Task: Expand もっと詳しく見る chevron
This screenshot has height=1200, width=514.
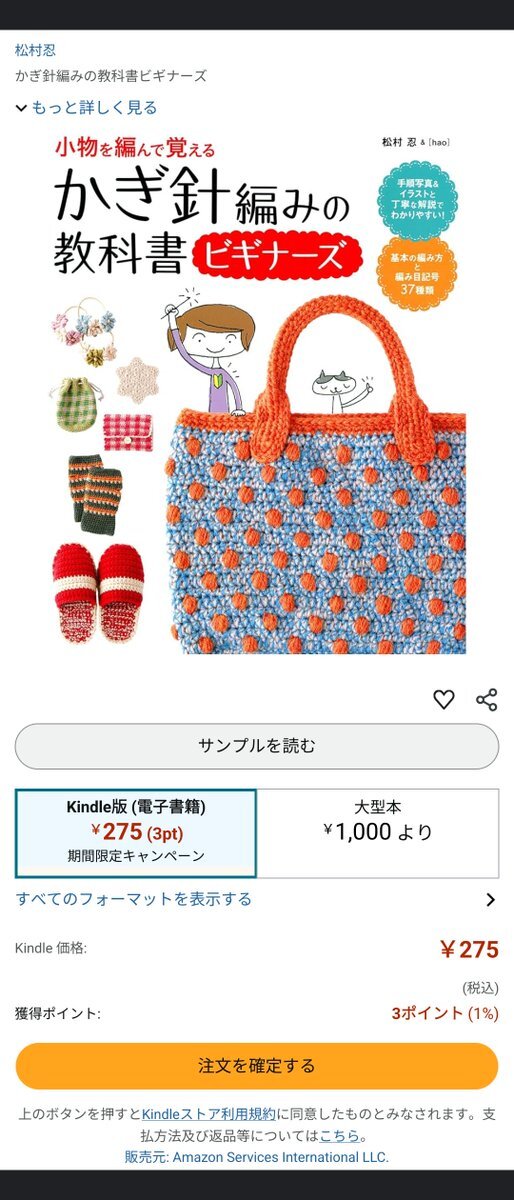Action: click(x=21, y=107)
